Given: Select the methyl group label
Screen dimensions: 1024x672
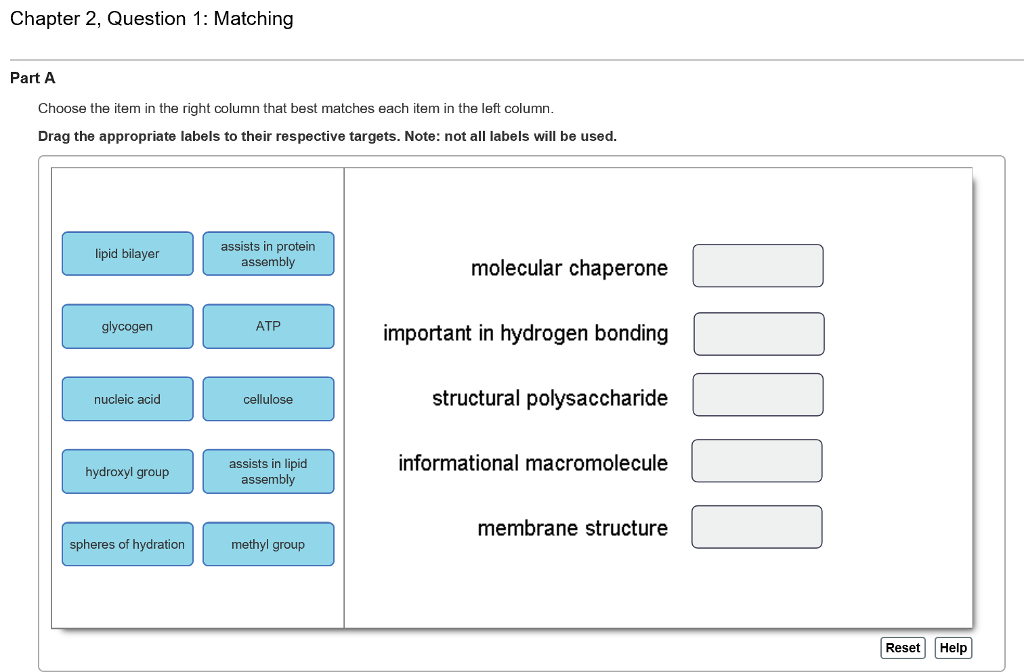Looking at the screenshot, I should click(268, 544).
